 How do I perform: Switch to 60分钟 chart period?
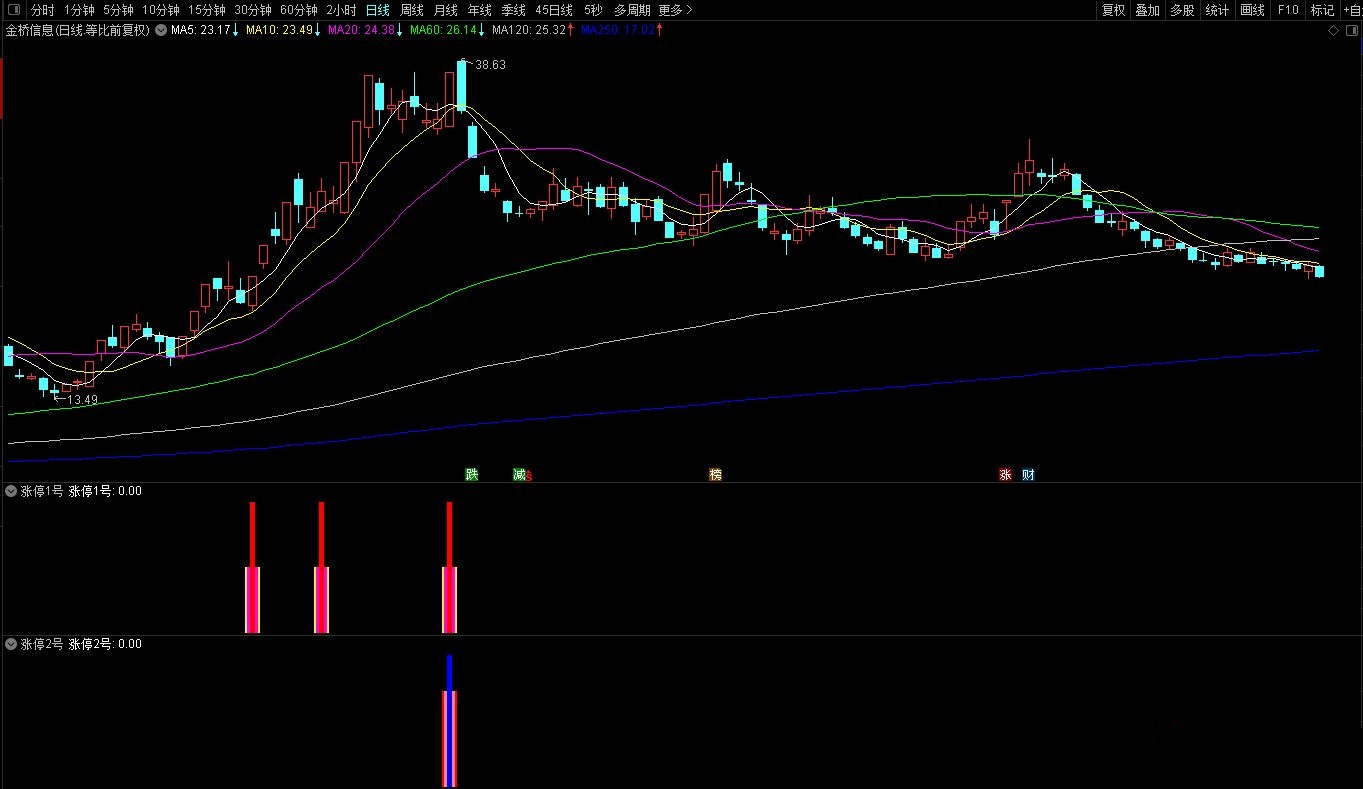299,10
